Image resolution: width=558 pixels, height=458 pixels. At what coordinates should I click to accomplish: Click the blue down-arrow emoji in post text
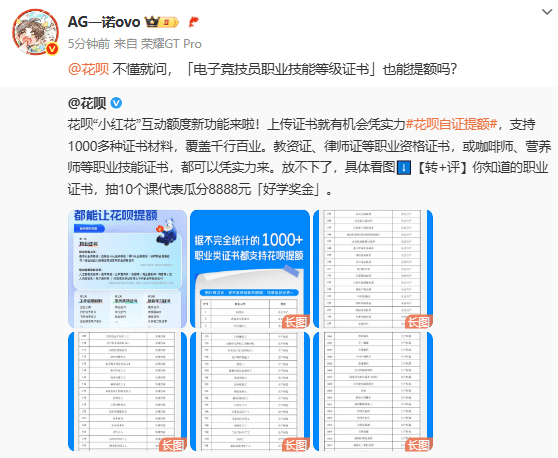point(404,167)
